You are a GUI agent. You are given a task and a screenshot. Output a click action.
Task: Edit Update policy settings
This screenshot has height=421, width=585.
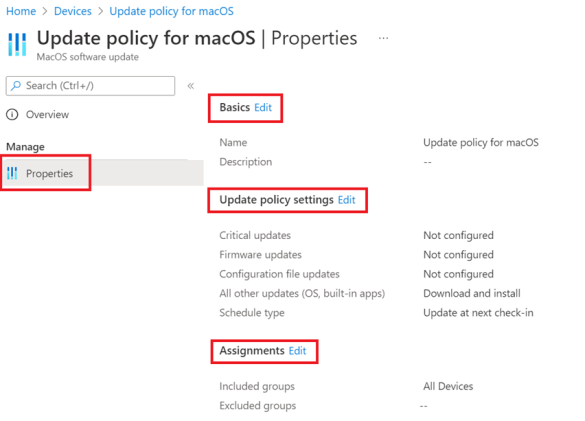pyautogui.click(x=347, y=200)
